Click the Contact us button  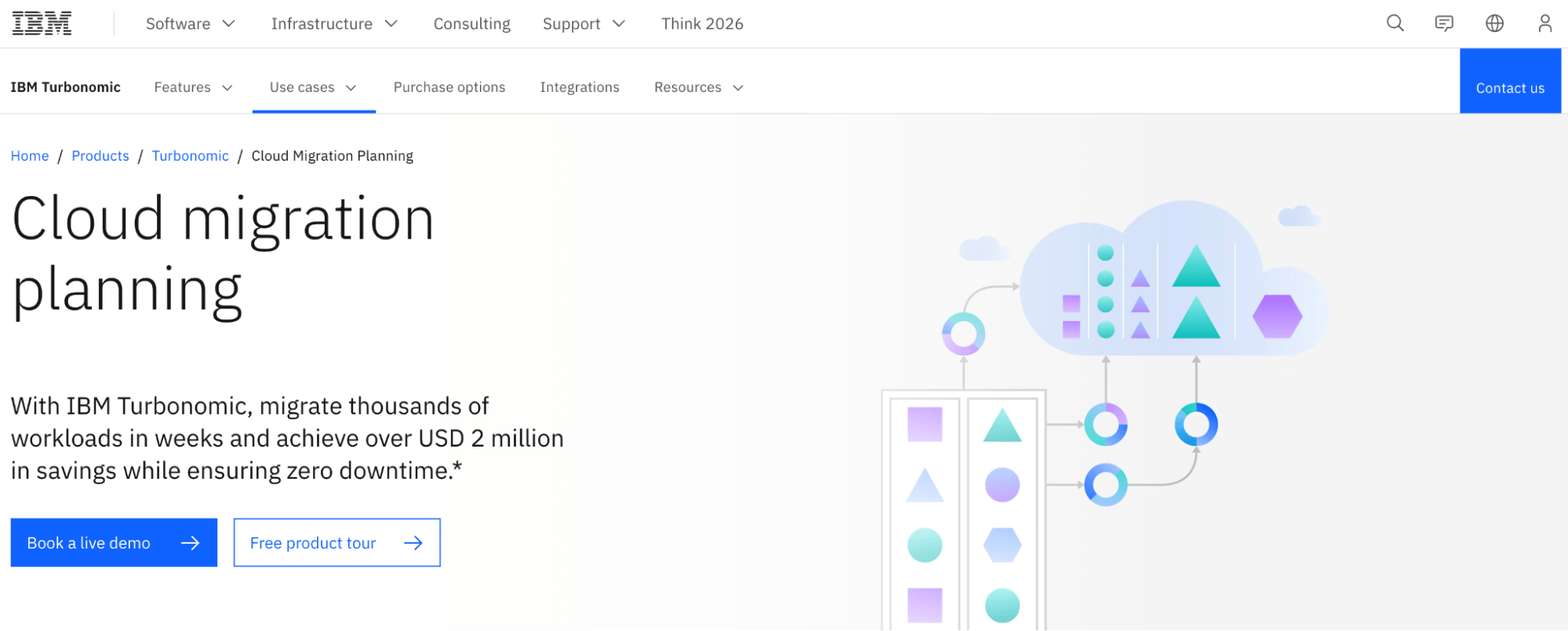1510,81
